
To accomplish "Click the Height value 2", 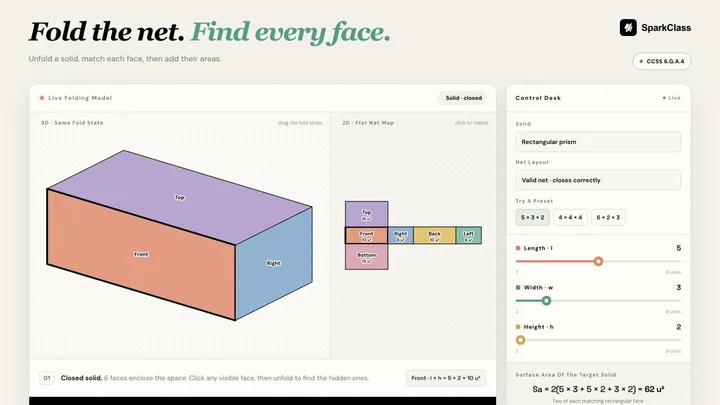I will coord(678,327).
